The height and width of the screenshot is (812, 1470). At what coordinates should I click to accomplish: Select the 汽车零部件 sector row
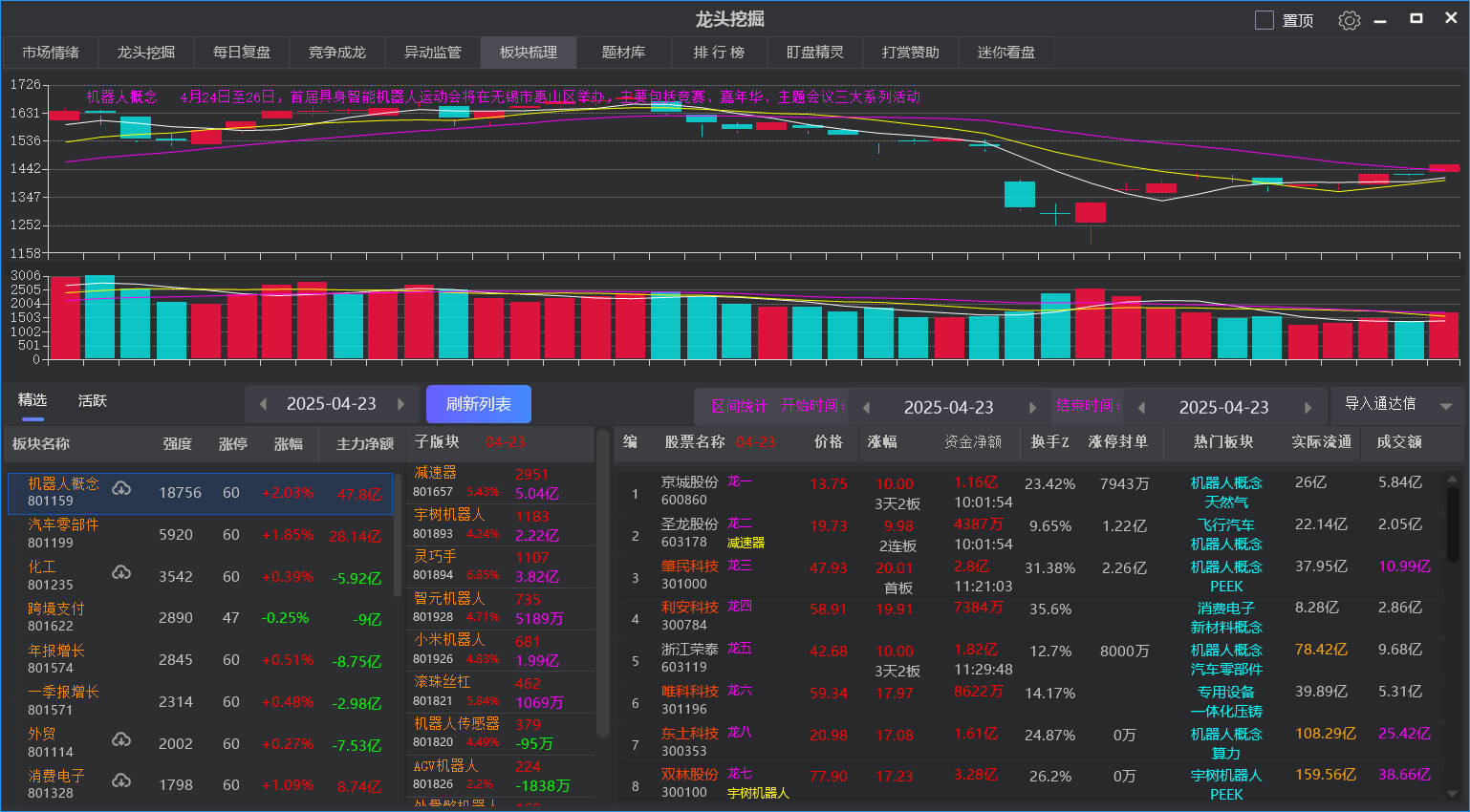pyautogui.click(x=201, y=534)
